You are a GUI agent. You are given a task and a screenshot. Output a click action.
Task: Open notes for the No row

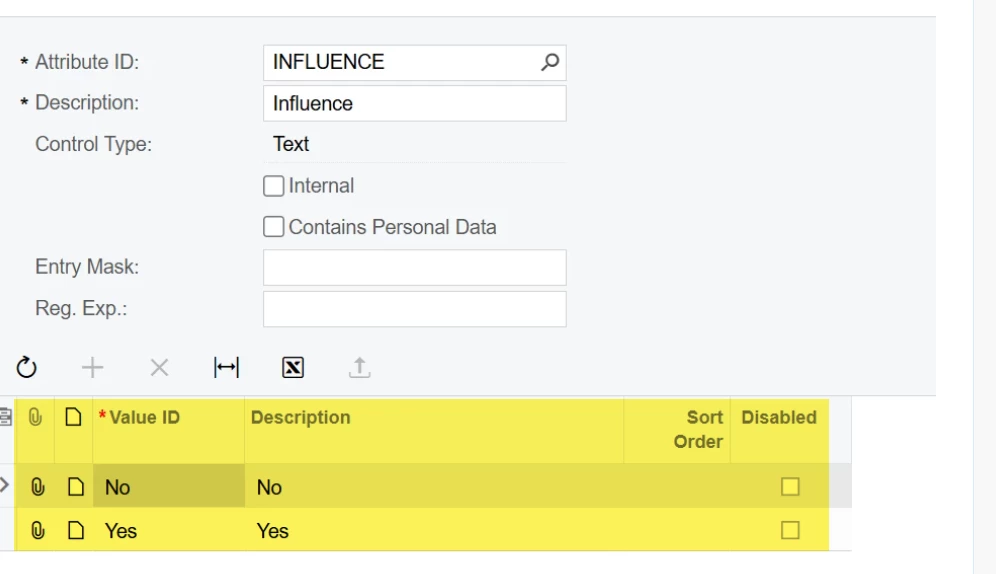point(75,487)
